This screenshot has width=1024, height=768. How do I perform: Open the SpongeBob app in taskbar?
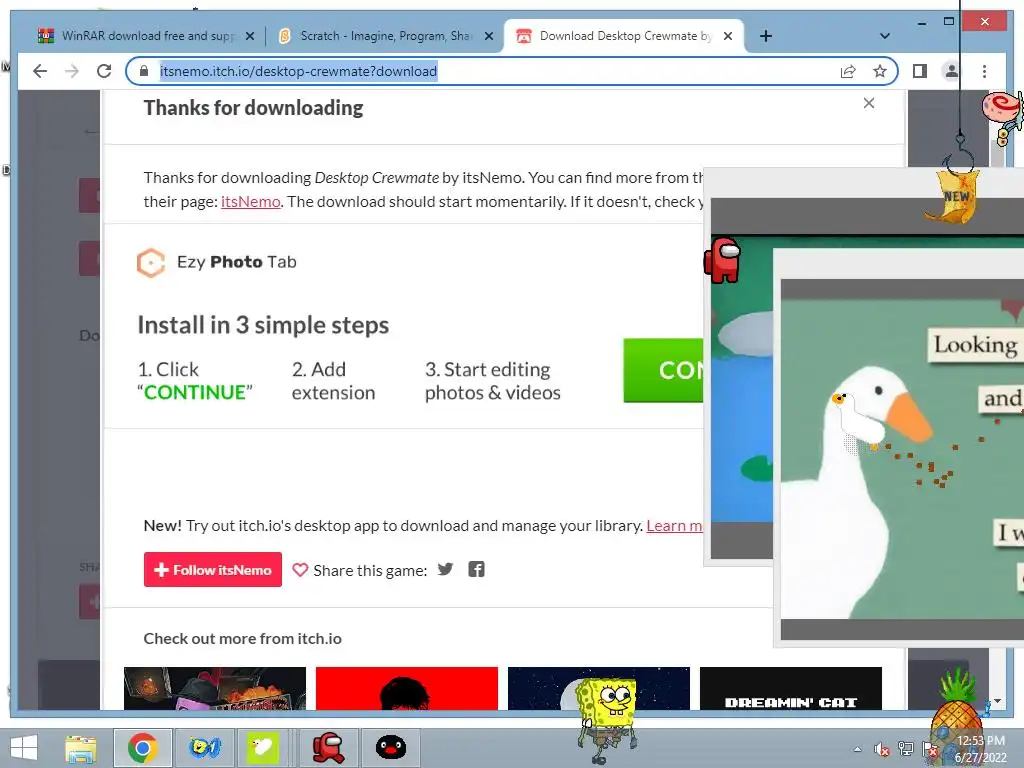(204, 748)
